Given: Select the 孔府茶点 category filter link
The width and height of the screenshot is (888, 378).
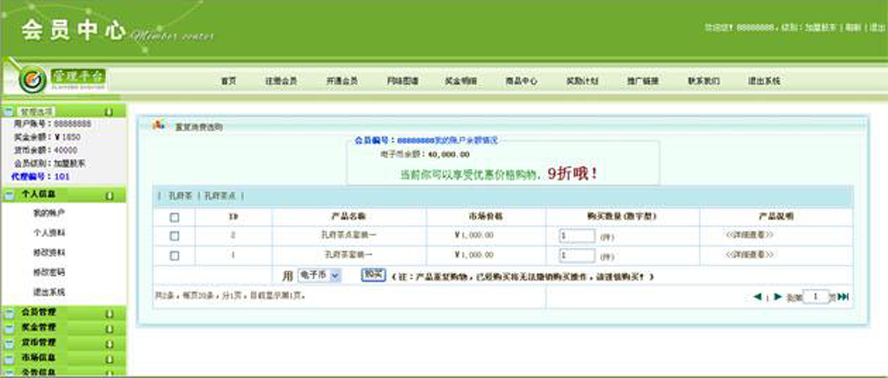Looking at the screenshot, I should [x=221, y=196].
